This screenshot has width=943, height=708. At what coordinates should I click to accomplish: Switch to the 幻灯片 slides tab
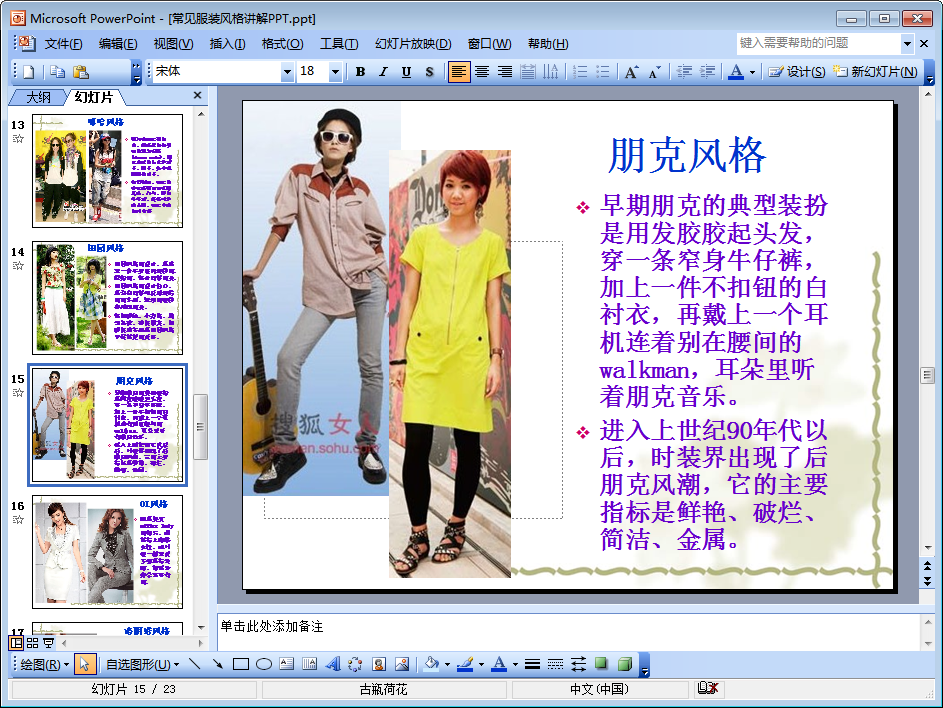94,97
